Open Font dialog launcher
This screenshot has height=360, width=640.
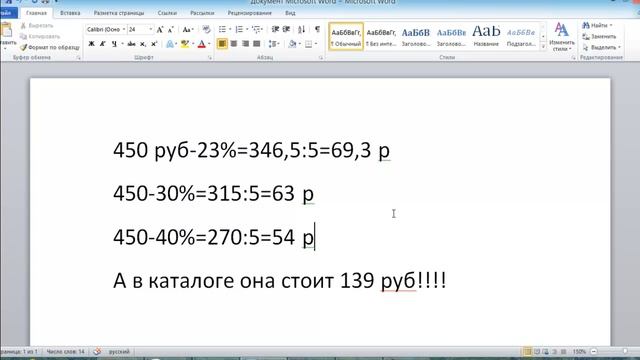pos(210,58)
